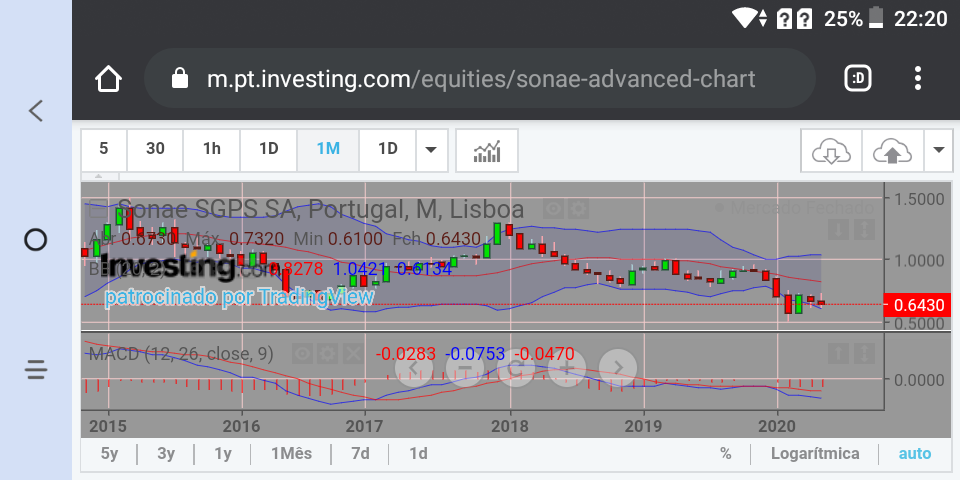Click the MACD (12, 26, close, 9) label

point(181,353)
